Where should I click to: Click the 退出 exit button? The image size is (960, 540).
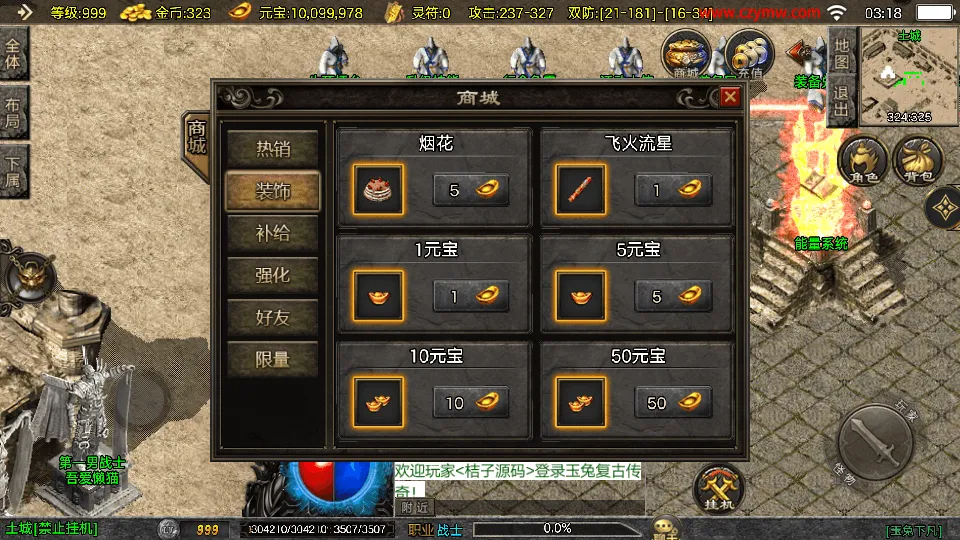coord(842,102)
